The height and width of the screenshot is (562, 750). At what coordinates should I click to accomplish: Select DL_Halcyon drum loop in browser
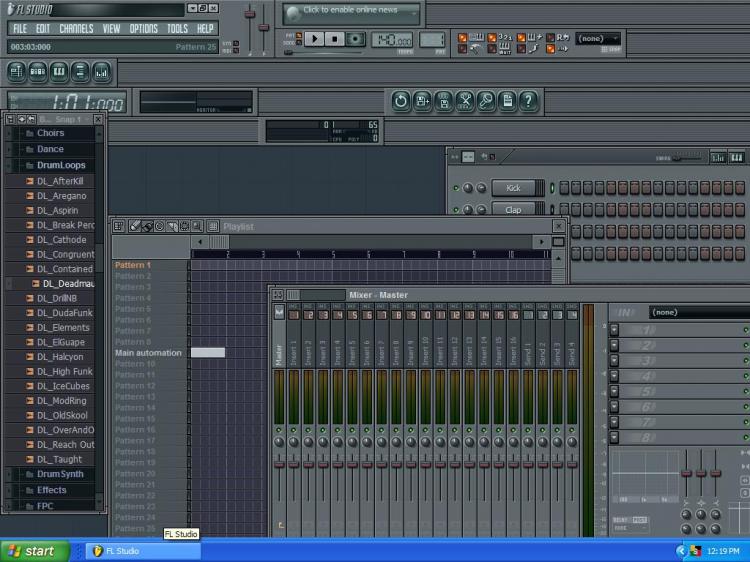pos(60,357)
